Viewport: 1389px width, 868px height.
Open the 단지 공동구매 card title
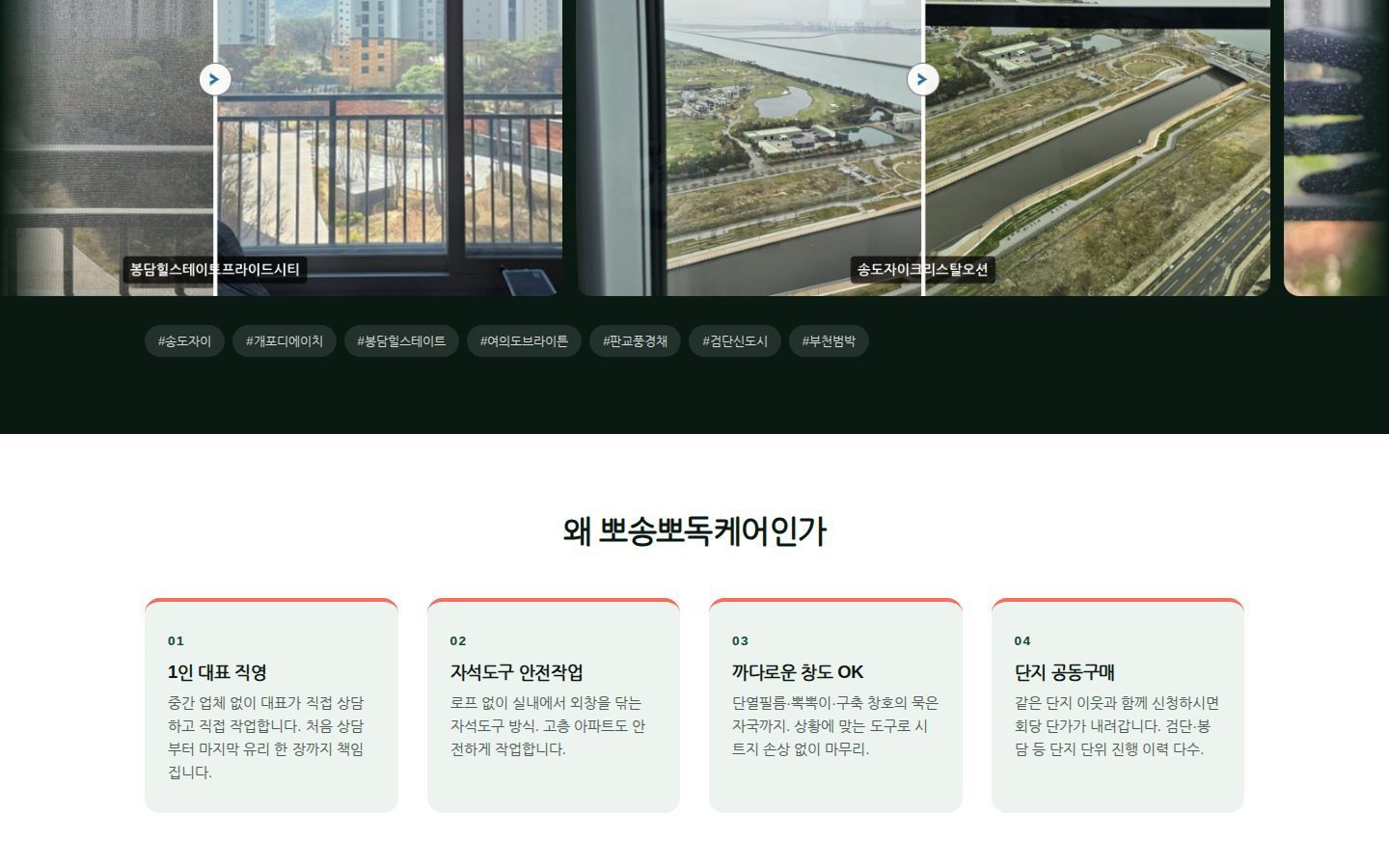1064,672
